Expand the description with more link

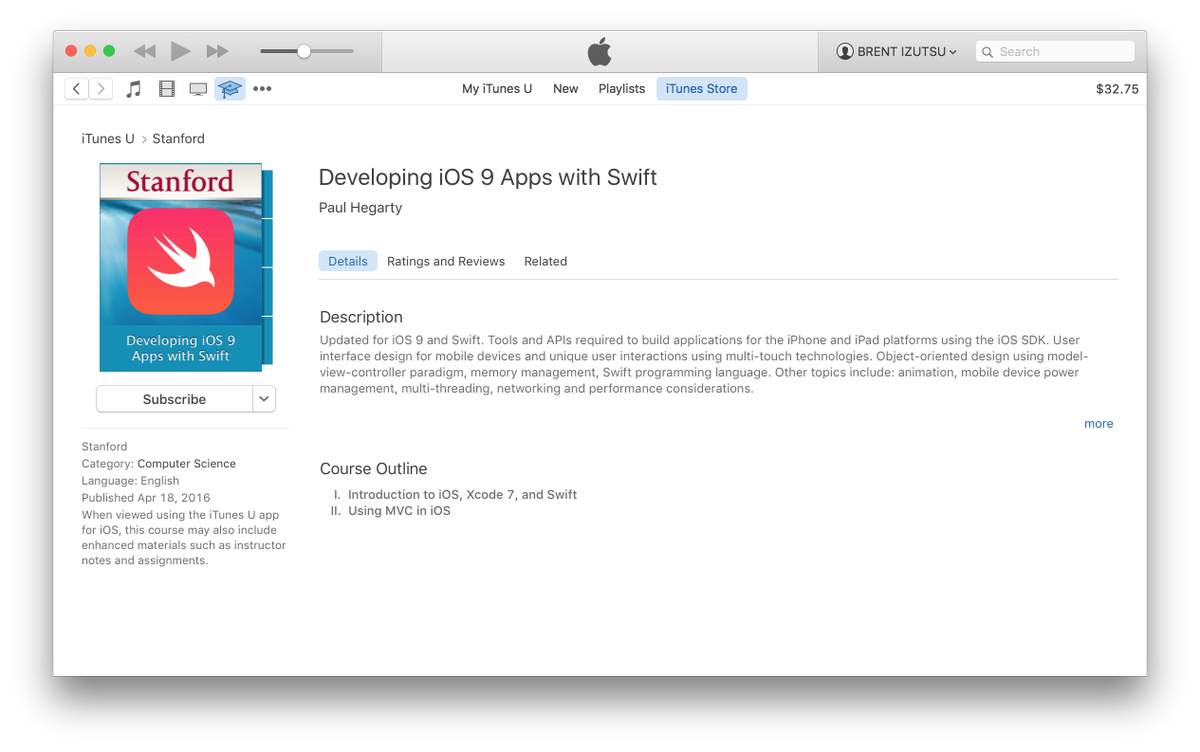1098,424
